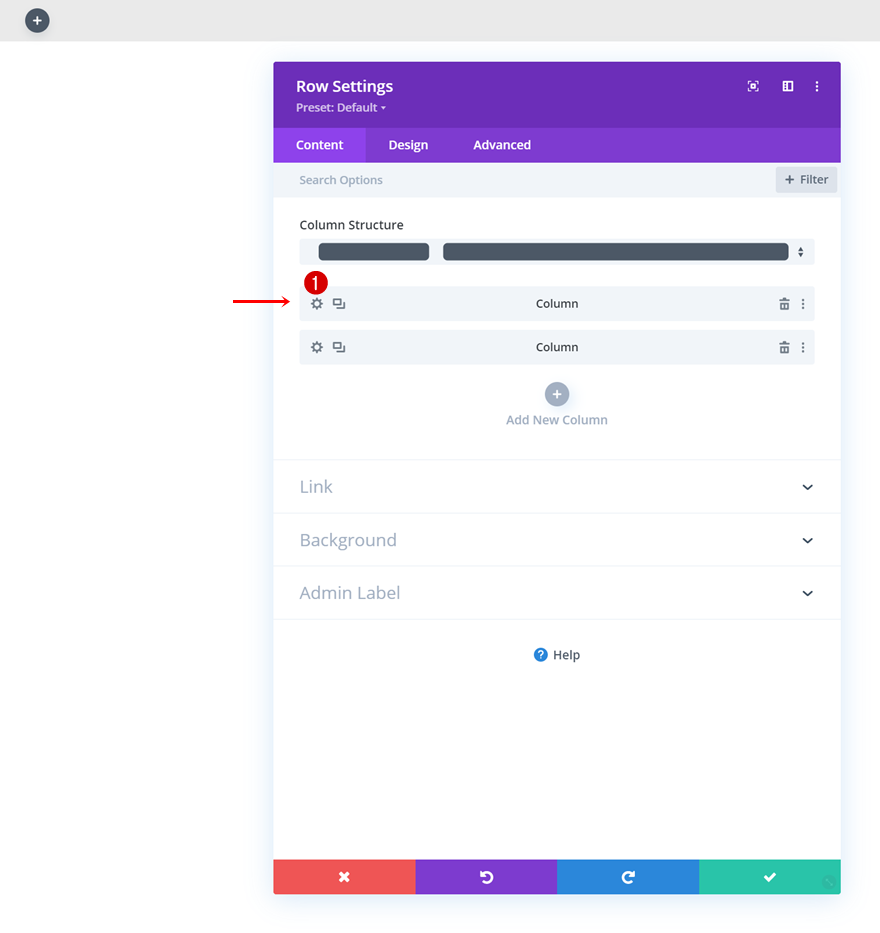880x933 pixels.
Task: Click the blue question mark Help icon
Action: [540, 655]
